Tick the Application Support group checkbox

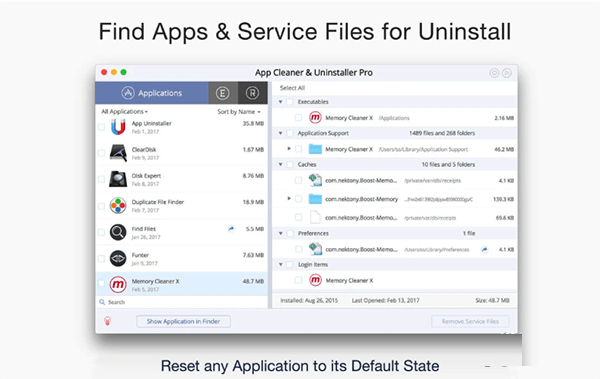click(x=290, y=133)
